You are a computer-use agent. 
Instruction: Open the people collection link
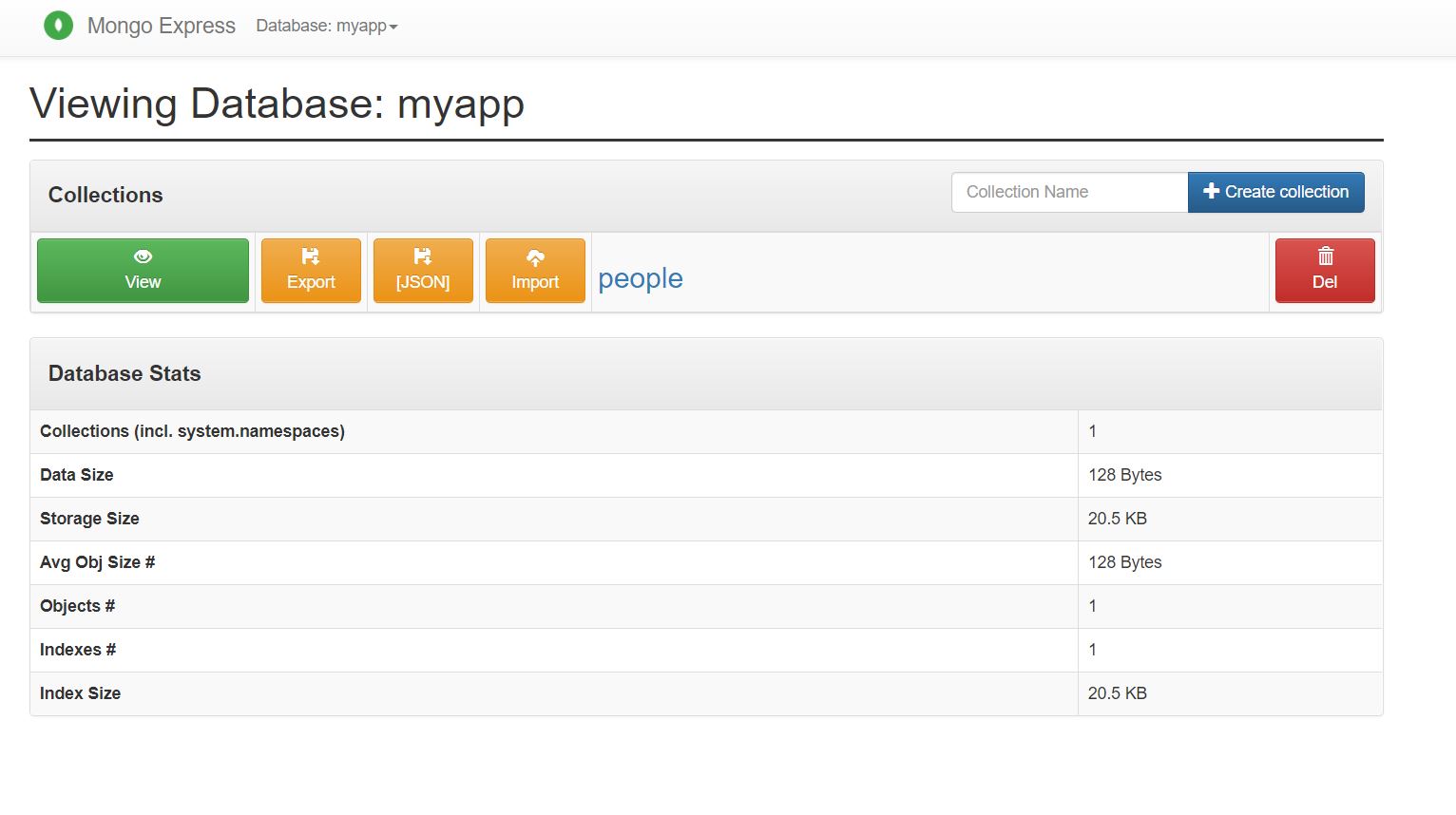tap(640, 278)
